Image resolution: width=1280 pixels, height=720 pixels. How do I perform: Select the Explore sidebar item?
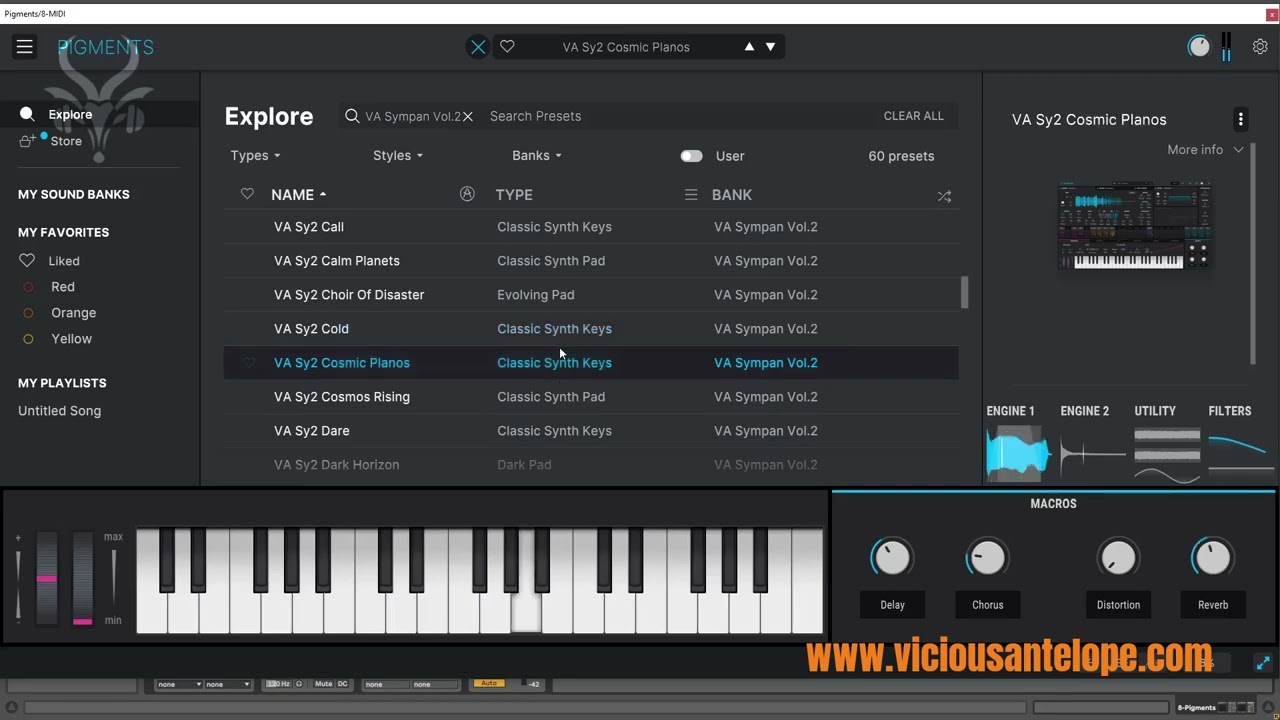100,114
